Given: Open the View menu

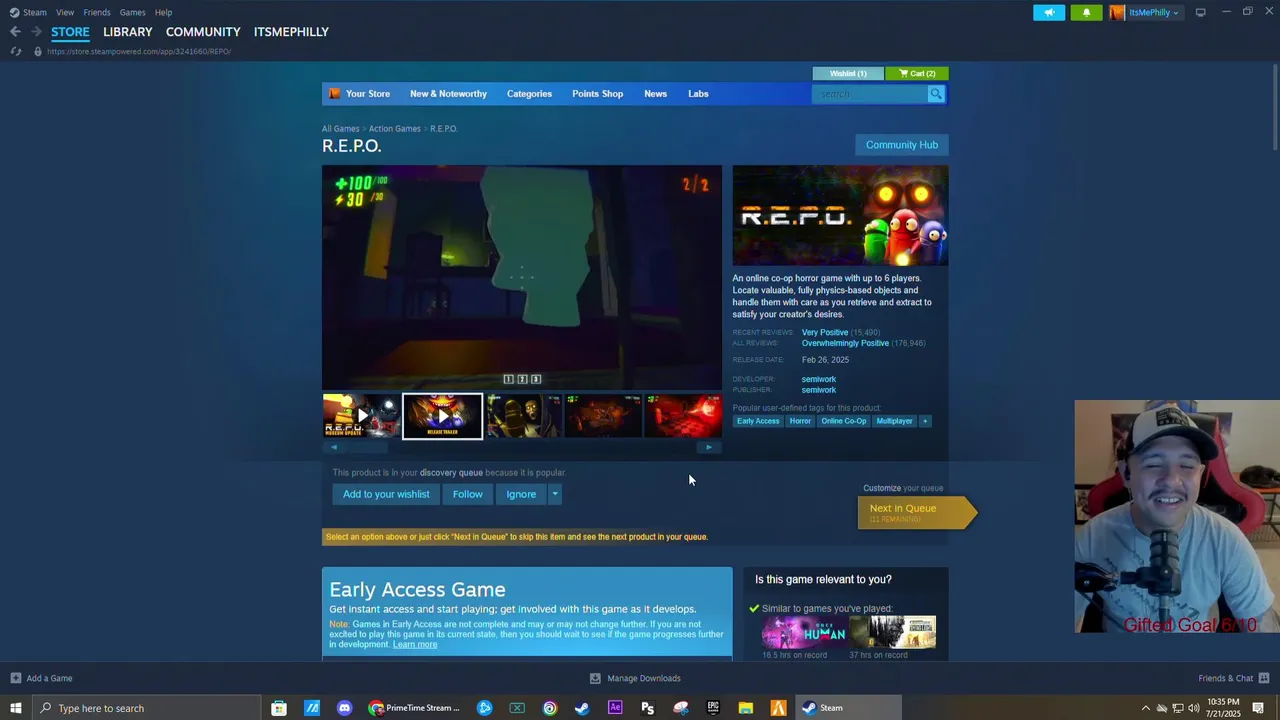Looking at the screenshot, I should pyautogui.click(x=65, y=12).
